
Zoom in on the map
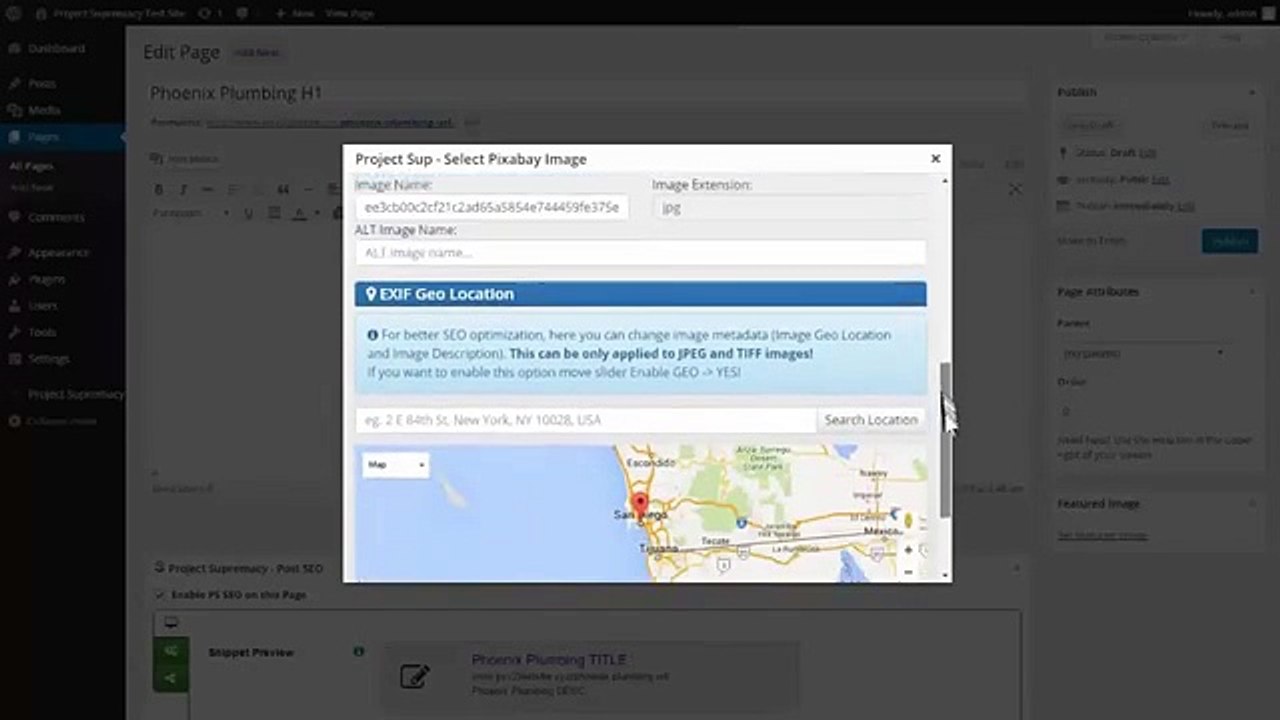pos(908,549)
